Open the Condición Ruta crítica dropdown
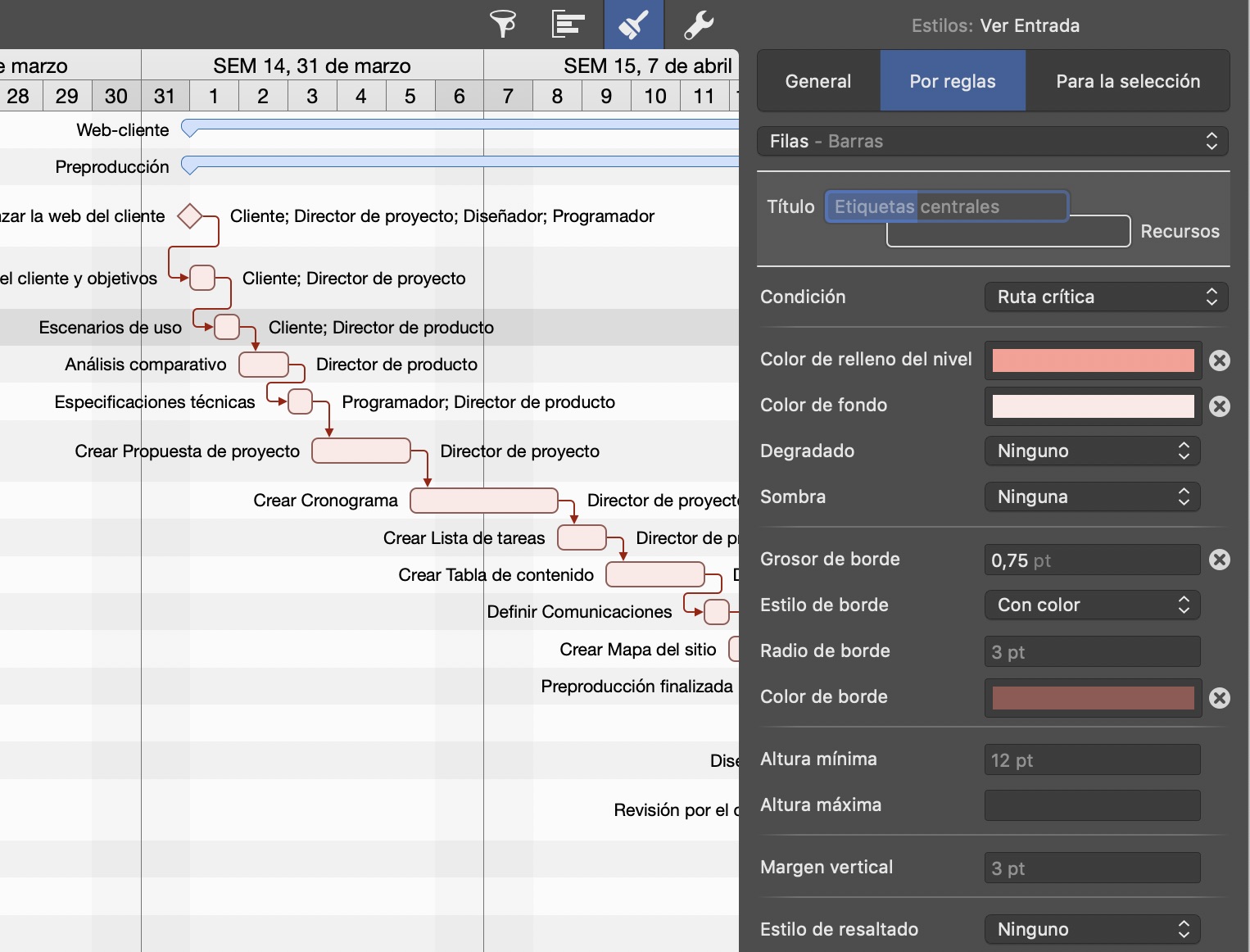Image resolution: width=1250 pixels, height=952 pixels. point(1106,297)
